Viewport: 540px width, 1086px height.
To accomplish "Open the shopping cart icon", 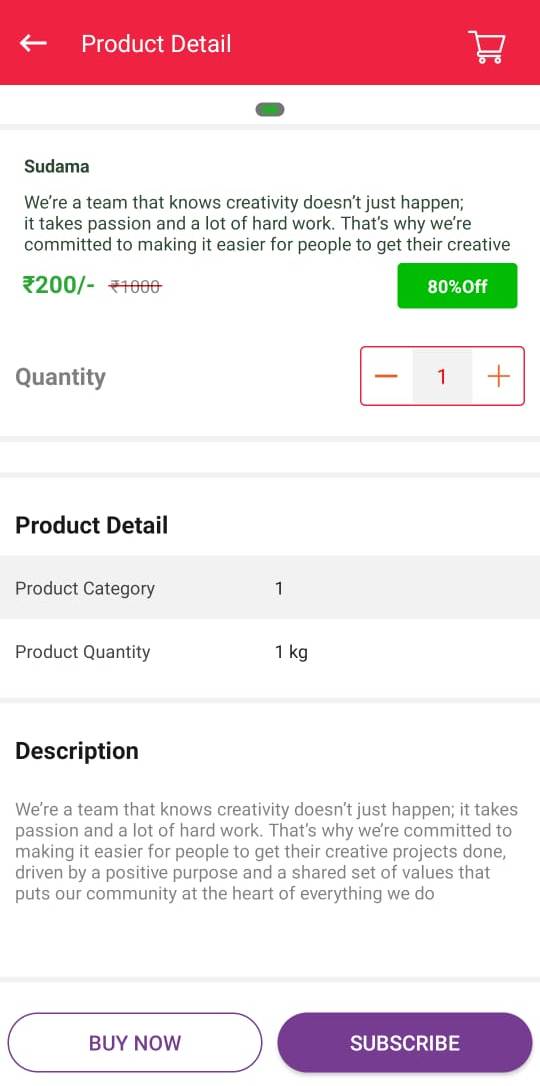I will [487, 46].
